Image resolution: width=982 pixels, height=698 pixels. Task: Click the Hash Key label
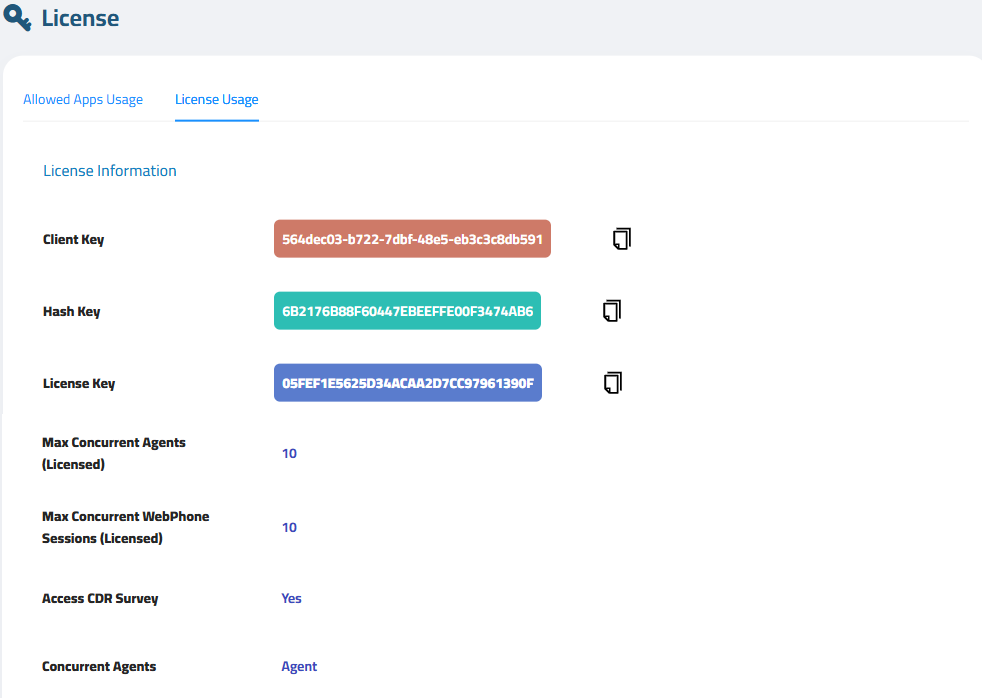pos(71,311)
